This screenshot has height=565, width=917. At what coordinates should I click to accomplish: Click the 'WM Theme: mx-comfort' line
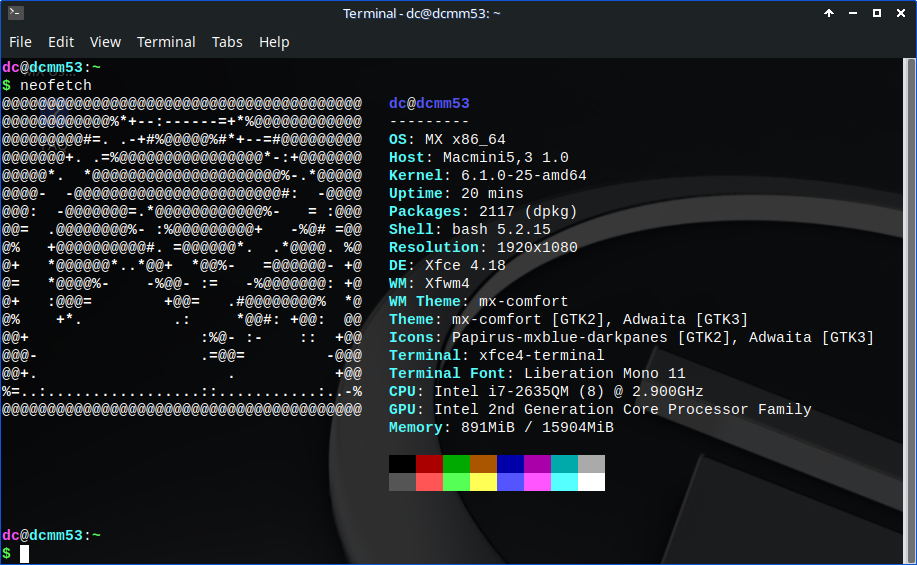[478, 302]
